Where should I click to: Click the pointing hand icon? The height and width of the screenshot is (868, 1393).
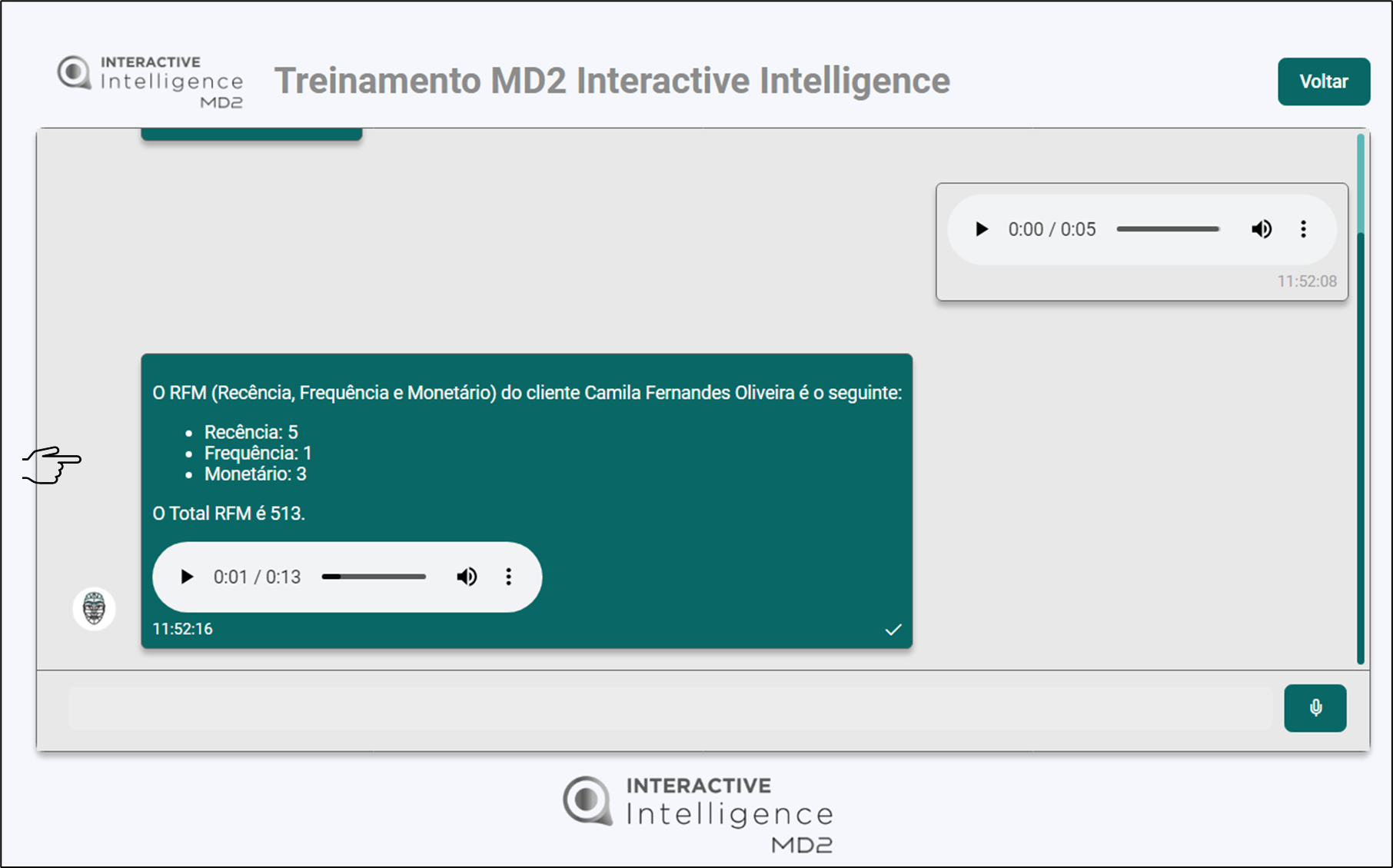(52, 465)
